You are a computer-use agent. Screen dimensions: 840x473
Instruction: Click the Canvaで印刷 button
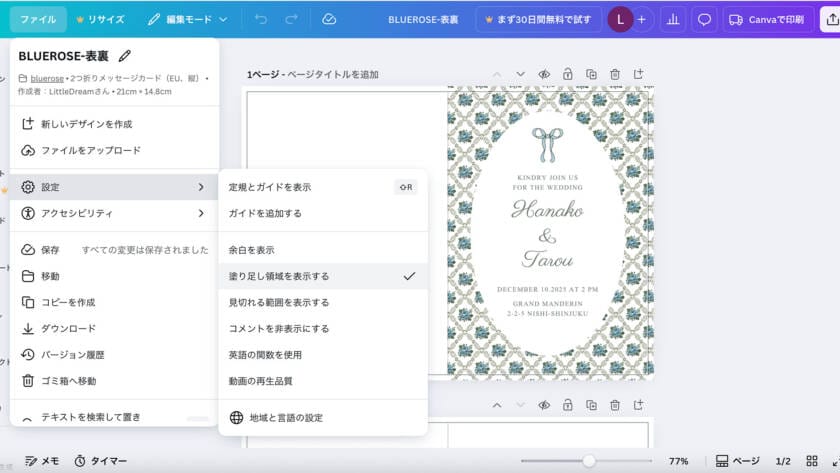763,19
